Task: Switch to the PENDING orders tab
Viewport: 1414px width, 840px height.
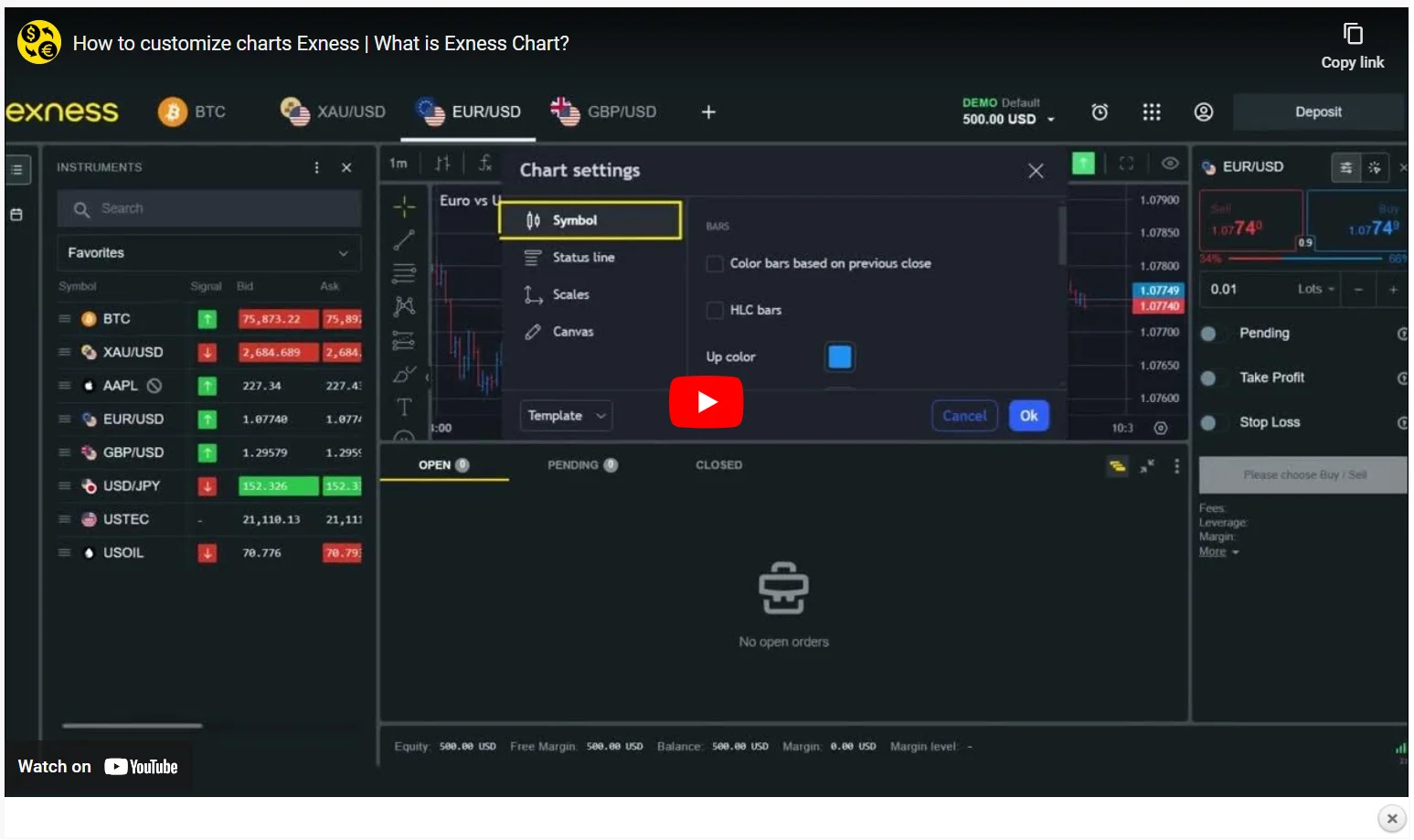Action: [582, 465]
